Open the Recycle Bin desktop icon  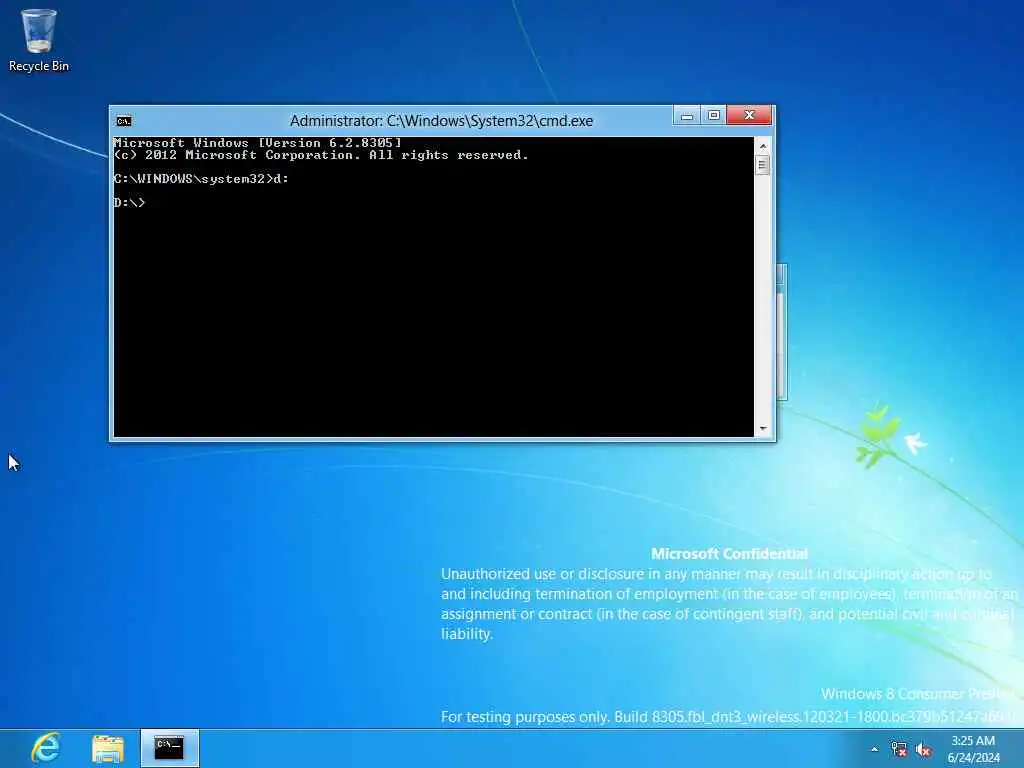(39, 39)
